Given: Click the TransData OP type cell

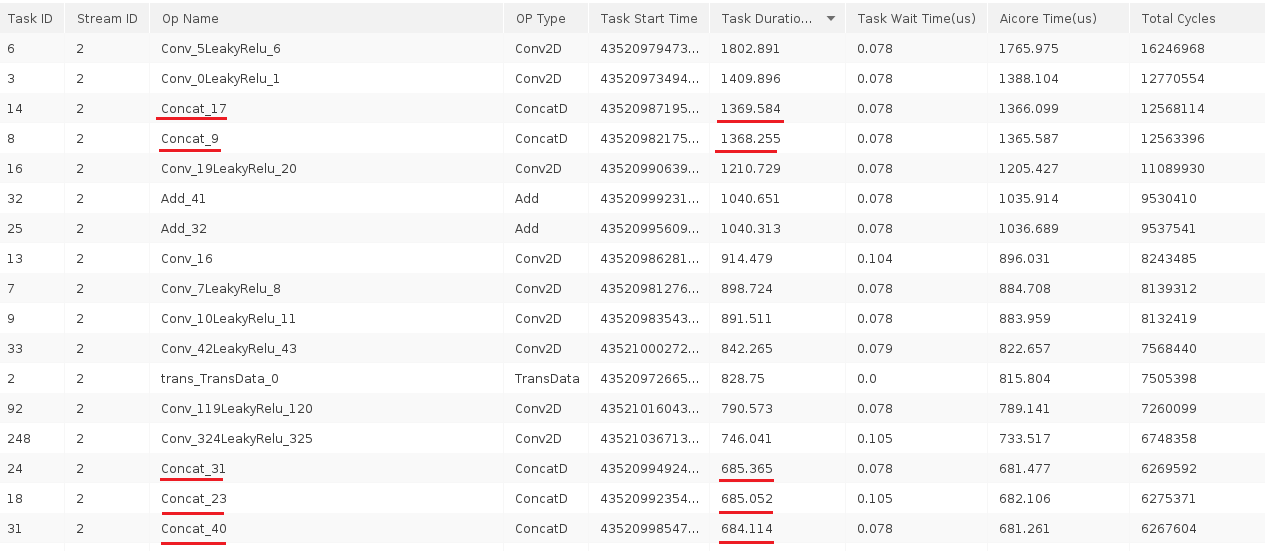Looking at the screenshot, I should [547, 378].
